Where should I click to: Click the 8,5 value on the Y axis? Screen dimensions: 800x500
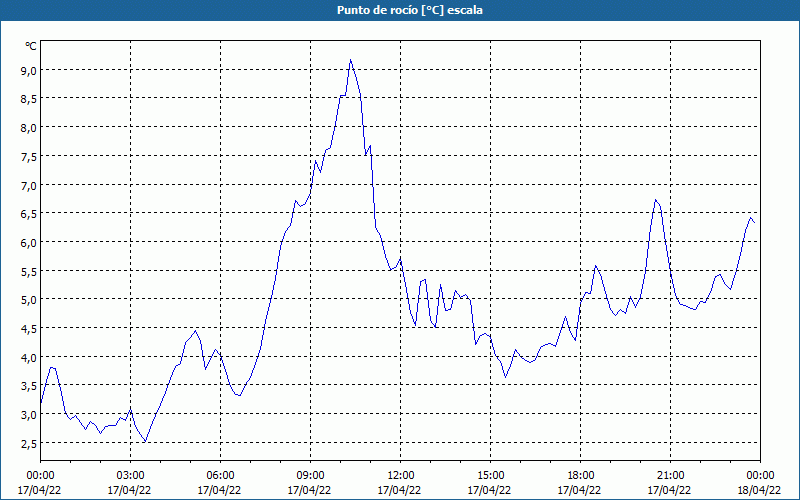(x=29, y=99)
